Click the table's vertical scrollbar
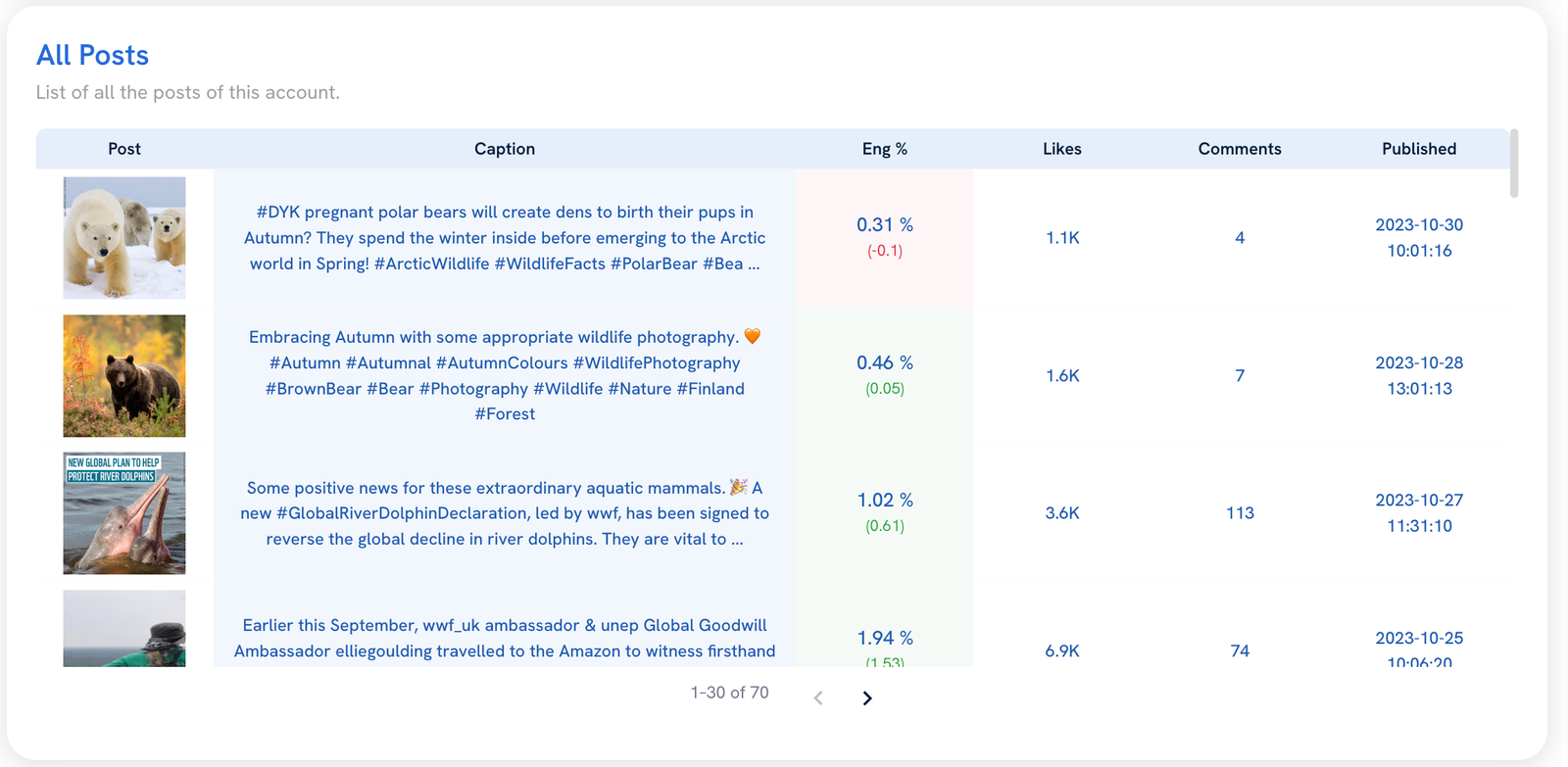The width and height of the screenshot is (1568, 767). pos(1514,164)
